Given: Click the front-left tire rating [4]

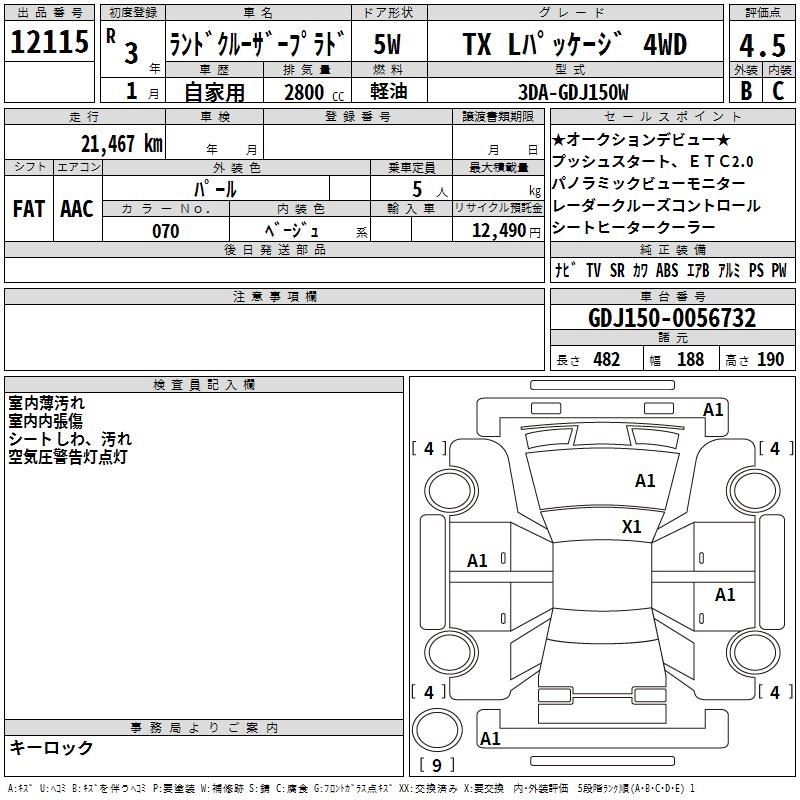Looking at the screenshot, I should [x=429, y=449].
